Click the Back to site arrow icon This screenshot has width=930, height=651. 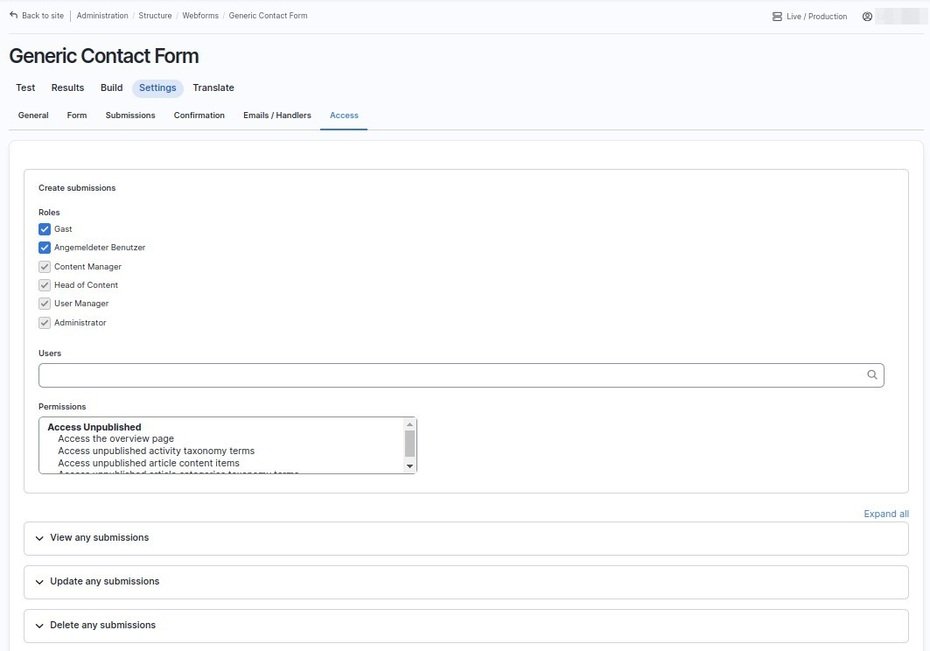pyautogui.click(x=14, y=15)
